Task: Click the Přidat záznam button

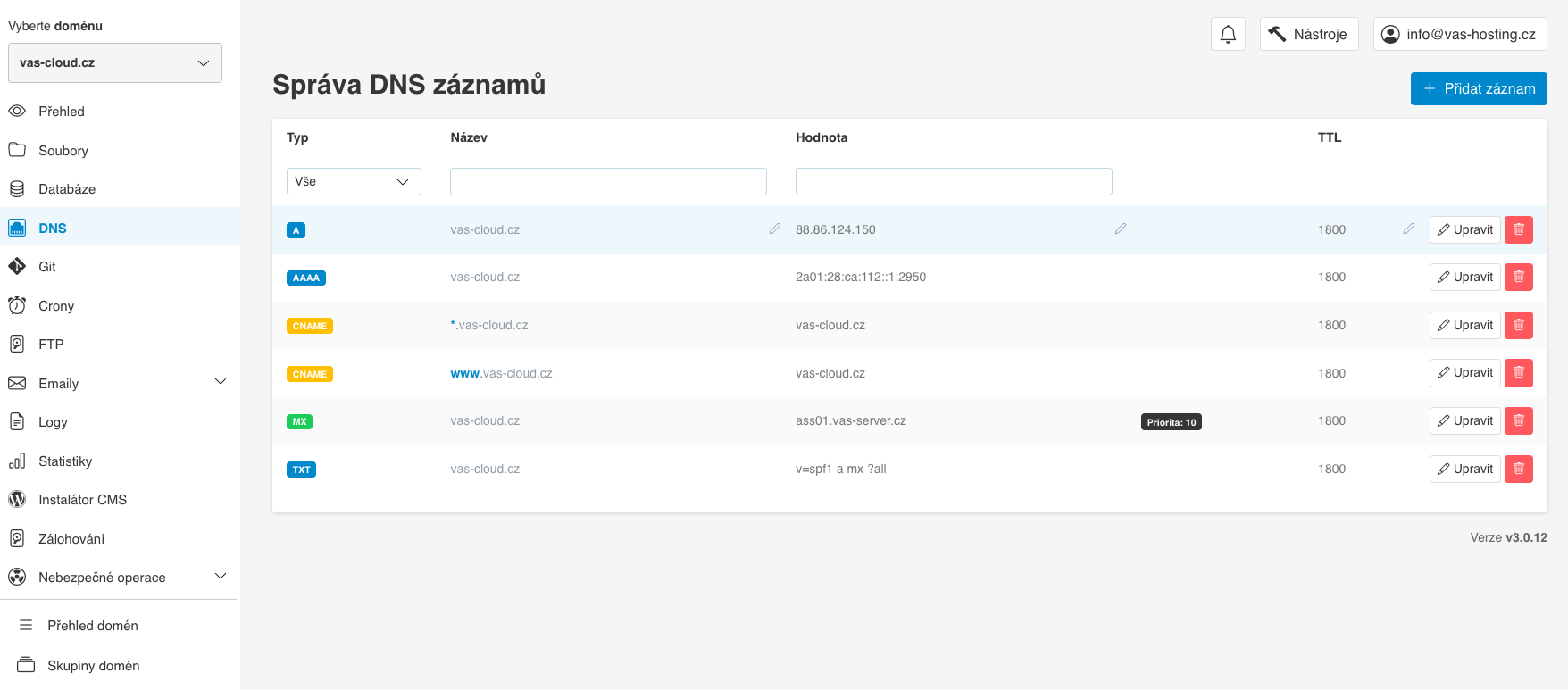Action: (x=1478, y=88)
